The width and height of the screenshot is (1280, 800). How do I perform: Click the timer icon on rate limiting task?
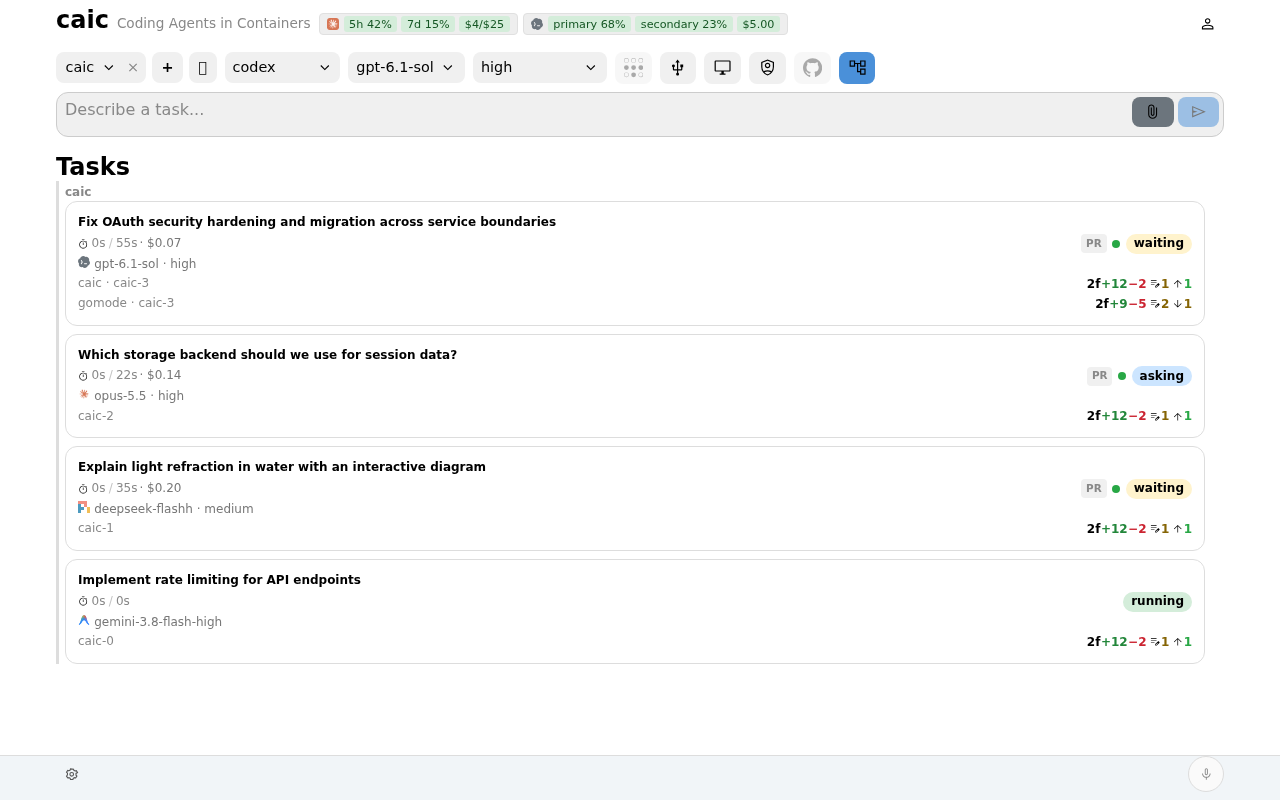pyautogui.click(x=83, y=602)
